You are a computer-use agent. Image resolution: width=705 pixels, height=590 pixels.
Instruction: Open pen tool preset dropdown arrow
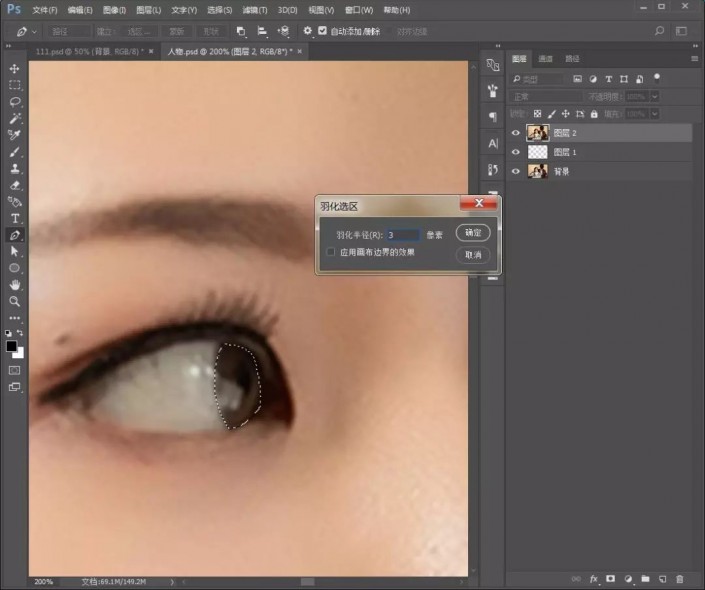[x=34, y=31]
